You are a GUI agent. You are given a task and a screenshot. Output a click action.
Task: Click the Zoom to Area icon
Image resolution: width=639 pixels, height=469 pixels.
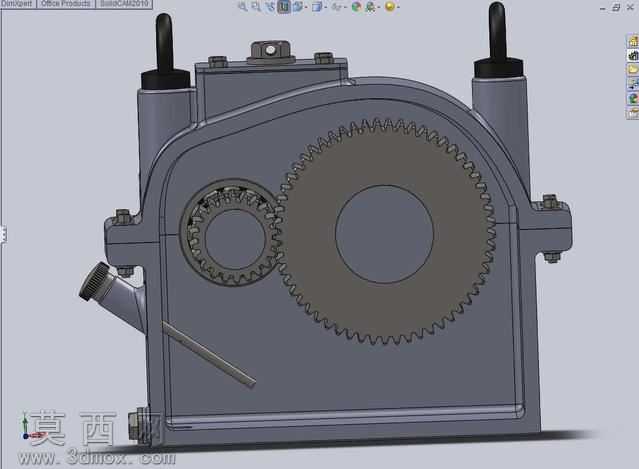(256, 7)
